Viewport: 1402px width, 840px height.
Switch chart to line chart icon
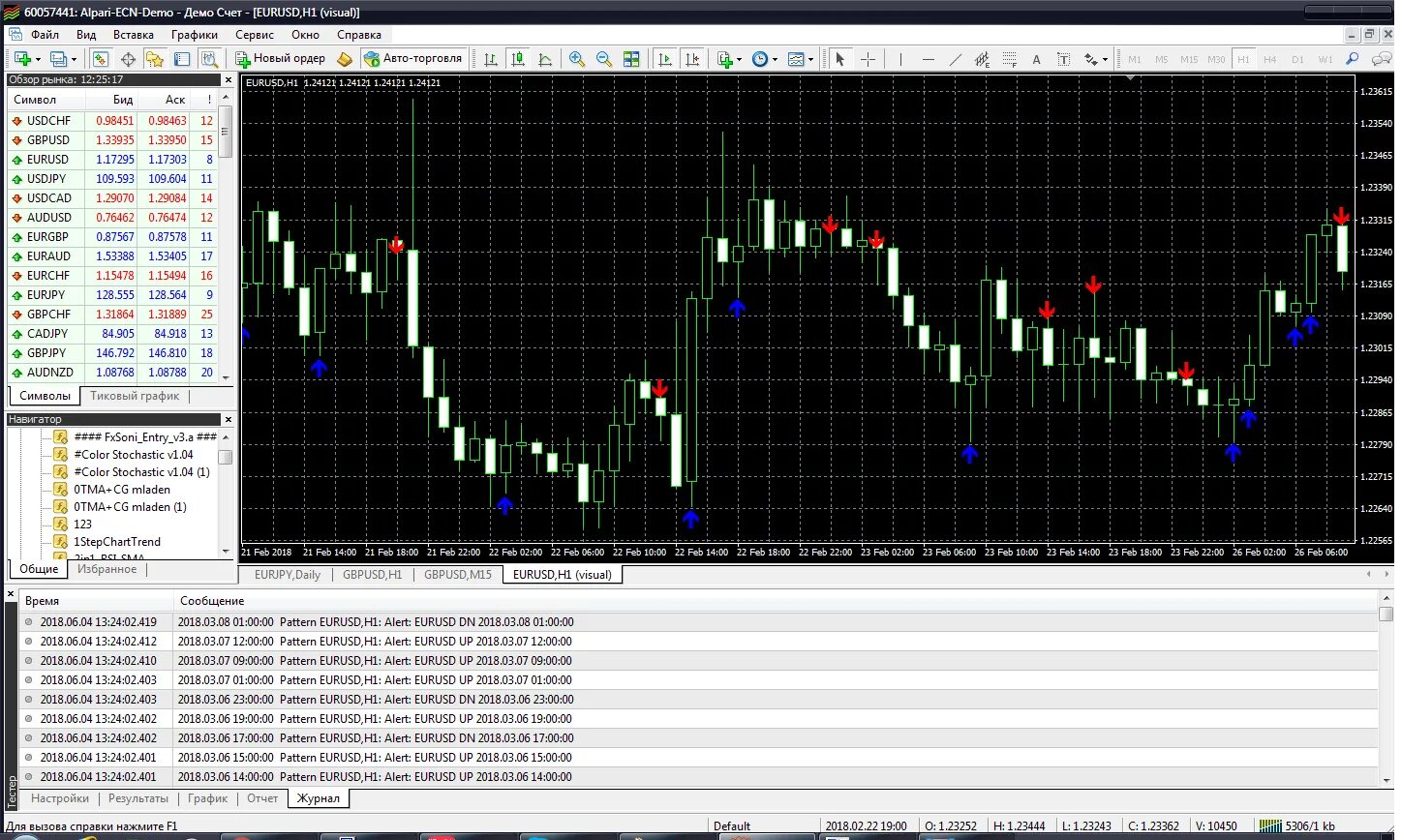pyautogui.click(x=545, y=59)
